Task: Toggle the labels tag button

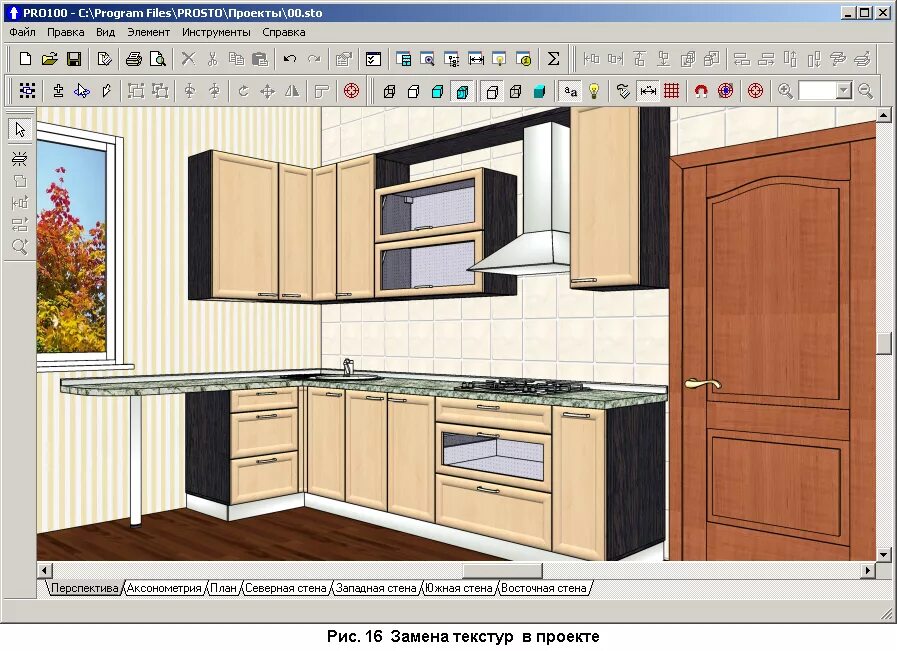Action: 623,90
